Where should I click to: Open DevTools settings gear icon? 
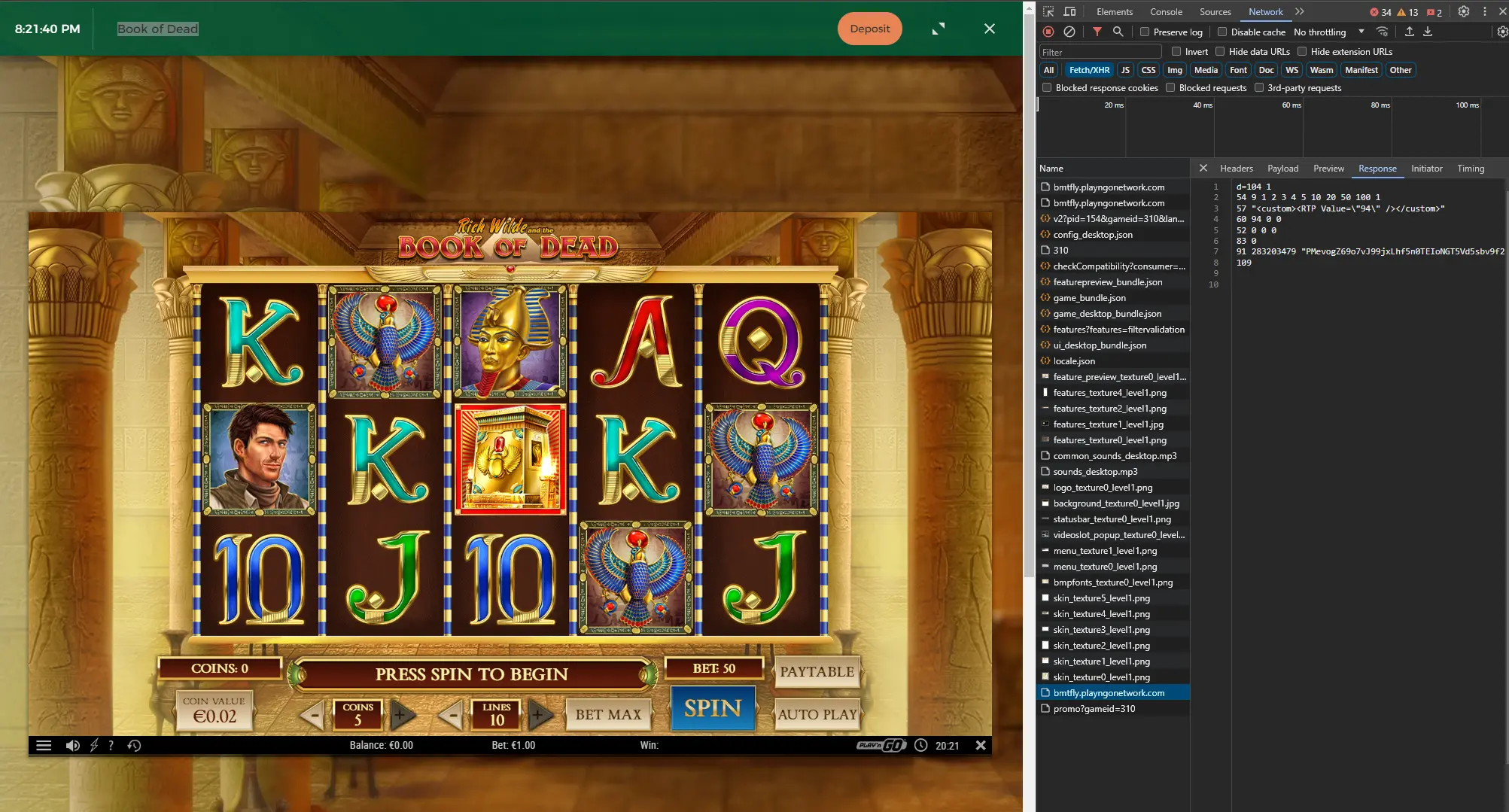[1464, 11]
